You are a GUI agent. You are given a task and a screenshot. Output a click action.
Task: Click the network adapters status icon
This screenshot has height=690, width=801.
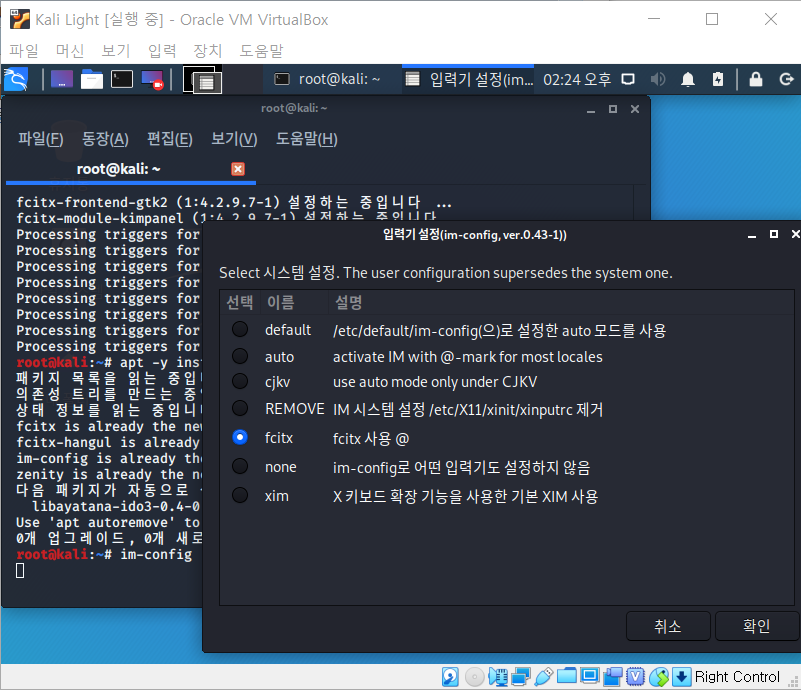[x=521, y=677]
